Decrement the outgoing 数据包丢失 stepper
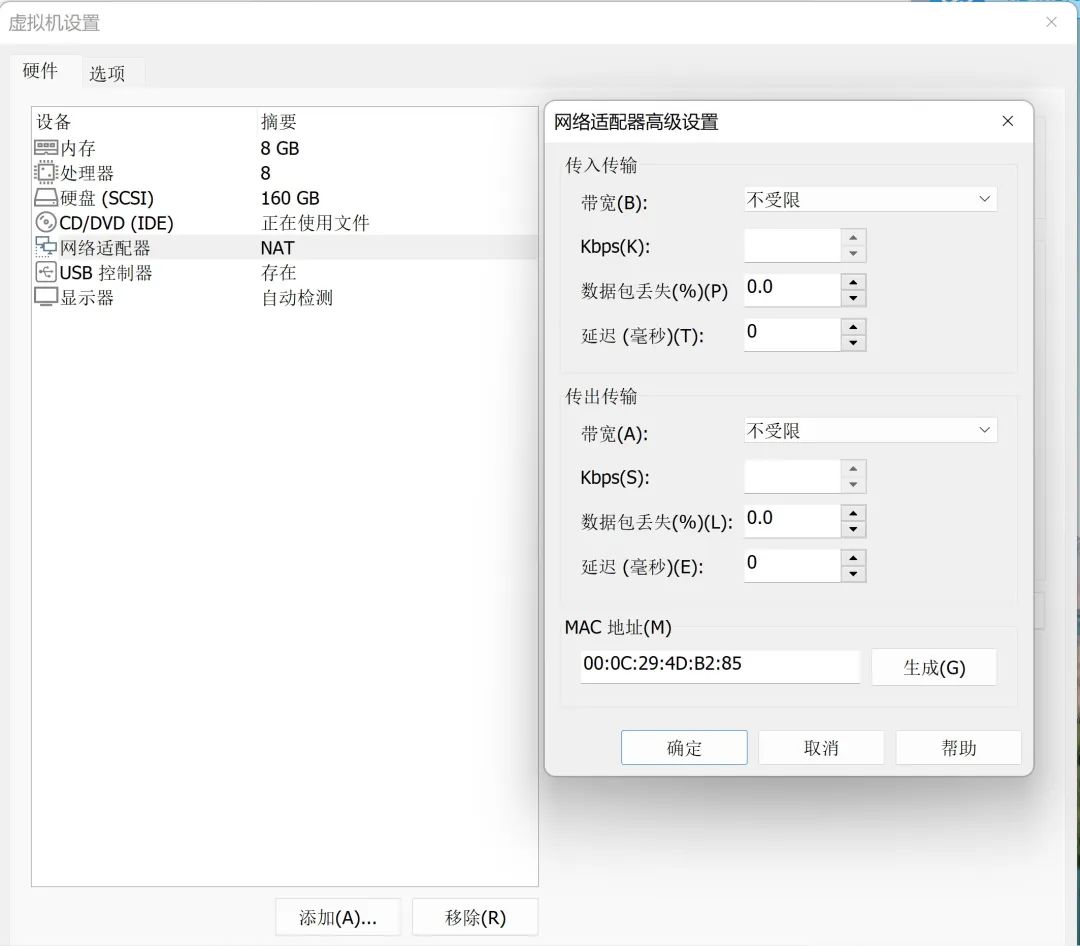 pos(851,527)
